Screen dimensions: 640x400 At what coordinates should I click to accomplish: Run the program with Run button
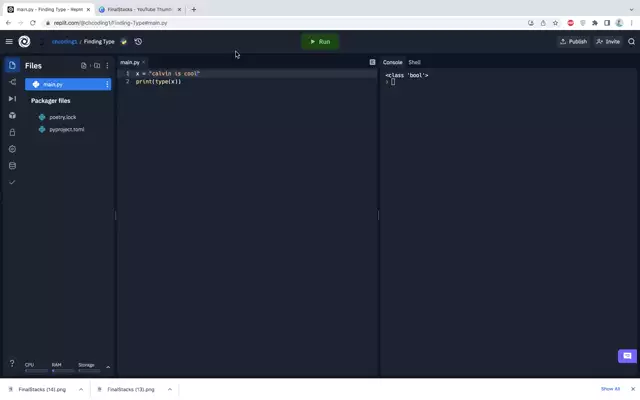point(320,42)
